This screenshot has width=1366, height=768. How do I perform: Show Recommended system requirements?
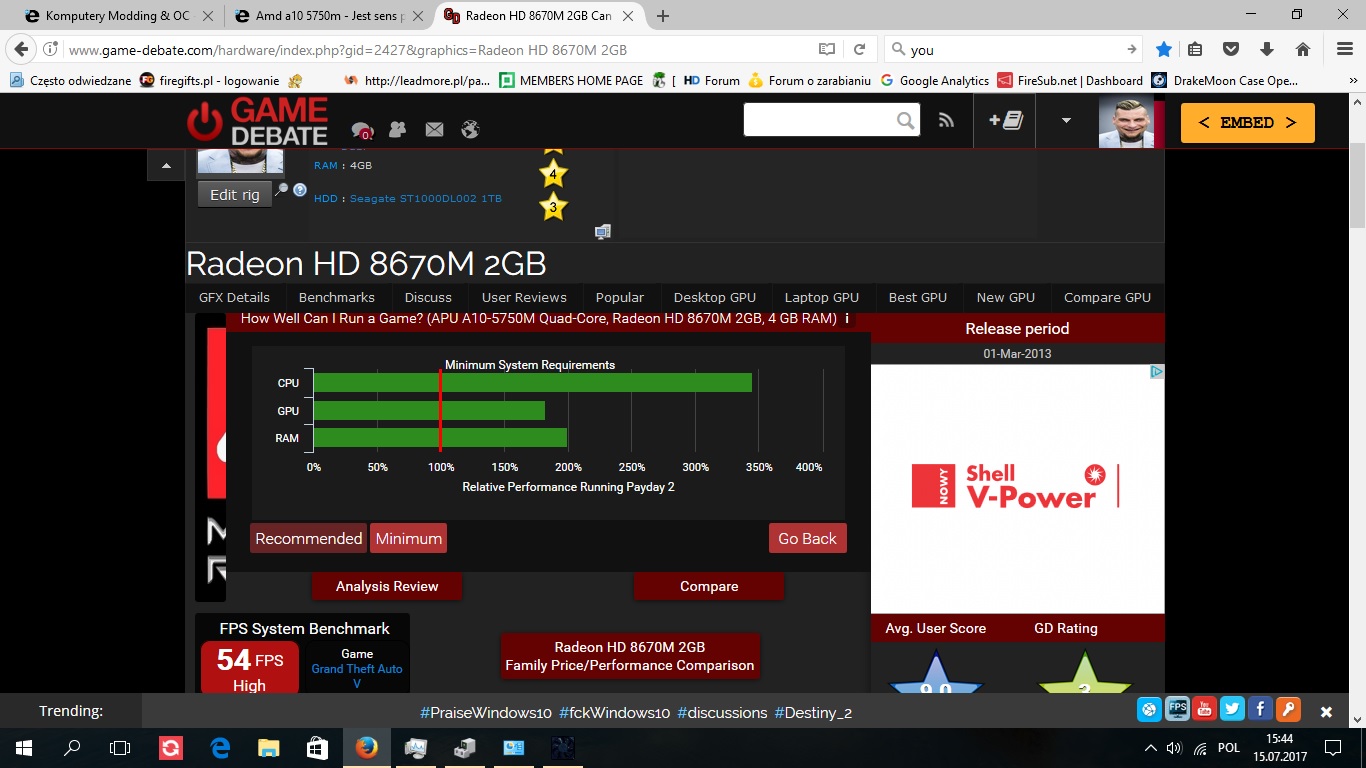308,538
